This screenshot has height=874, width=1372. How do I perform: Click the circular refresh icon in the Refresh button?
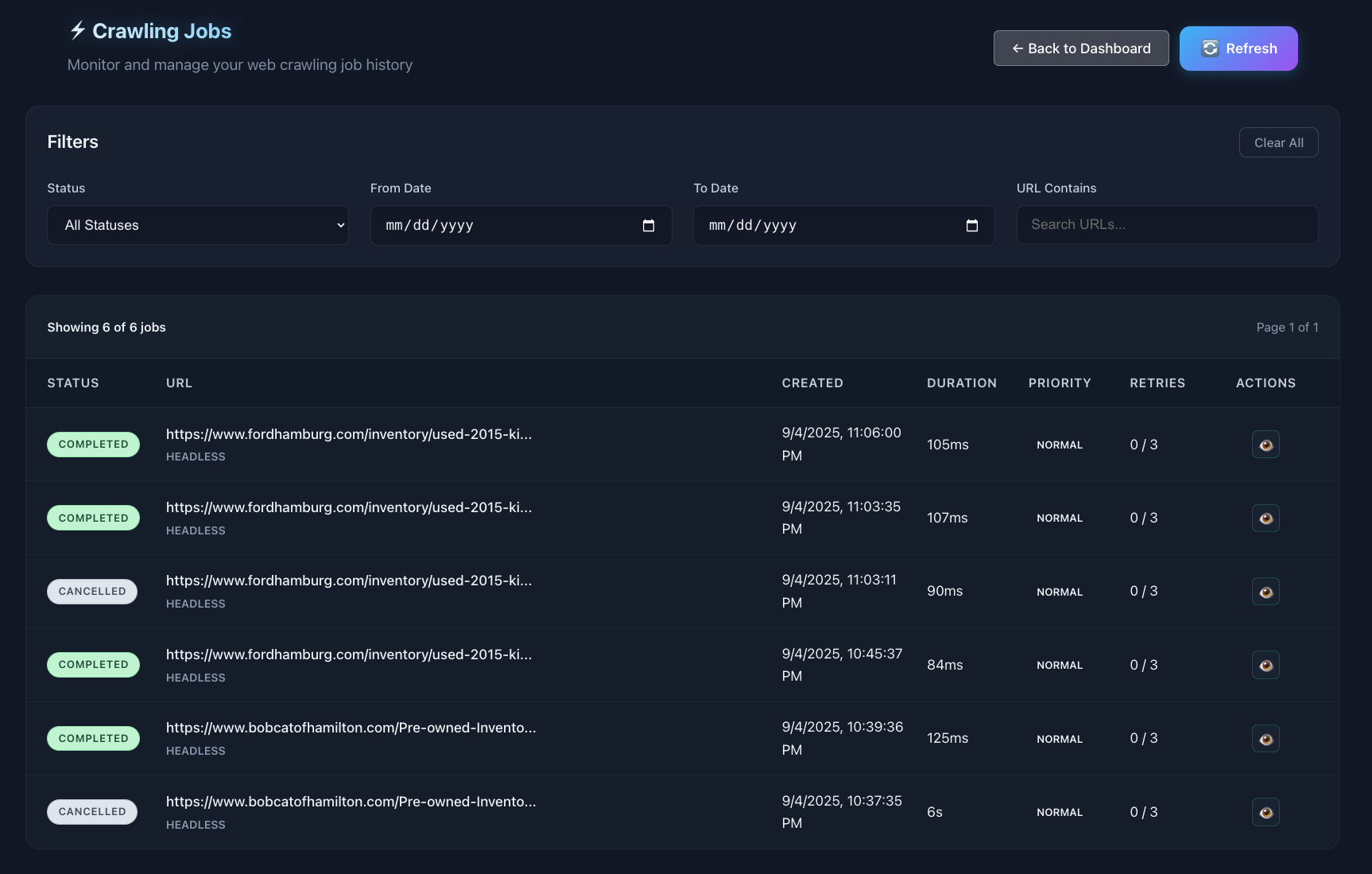(x=1211, y=48)
